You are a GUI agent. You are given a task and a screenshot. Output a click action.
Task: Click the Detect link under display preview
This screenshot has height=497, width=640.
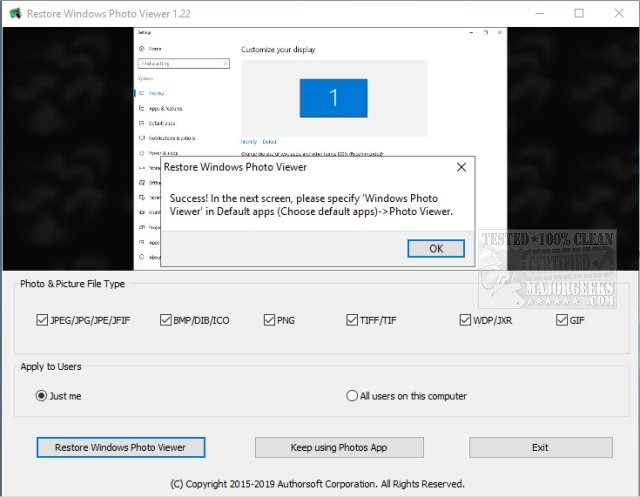[269, 142]
